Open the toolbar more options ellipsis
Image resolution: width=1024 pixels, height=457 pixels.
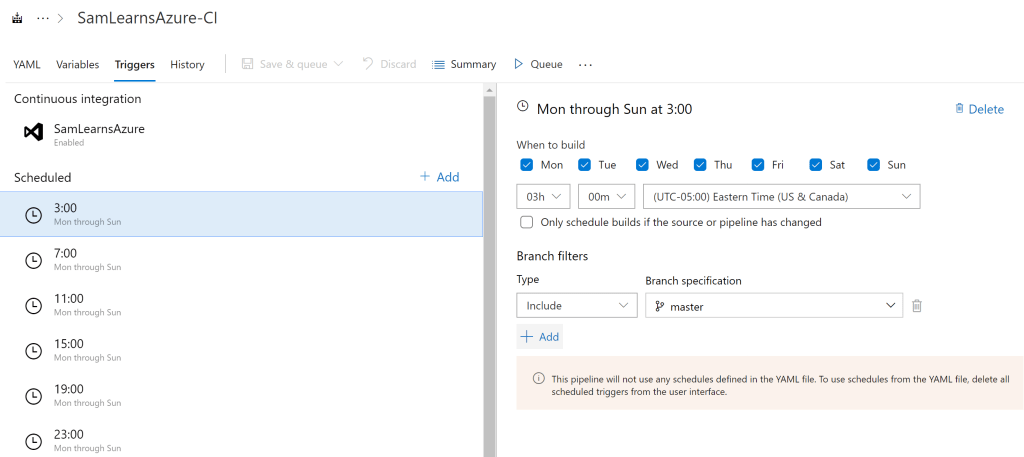(585, 64)
